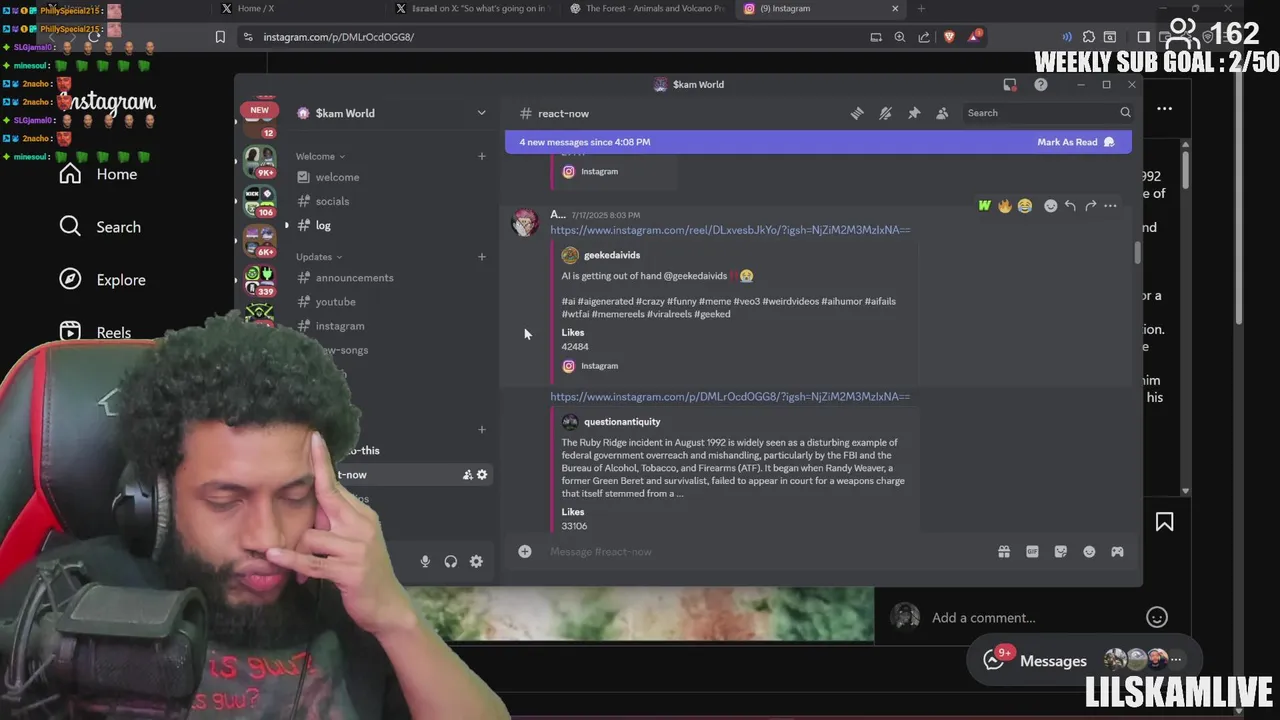Image resolution: width=1280 pixels, height=720 pixels.
Task: Open the Instagram post DMLrOcdOGG8 link
Action: click(x=730, y=397)
